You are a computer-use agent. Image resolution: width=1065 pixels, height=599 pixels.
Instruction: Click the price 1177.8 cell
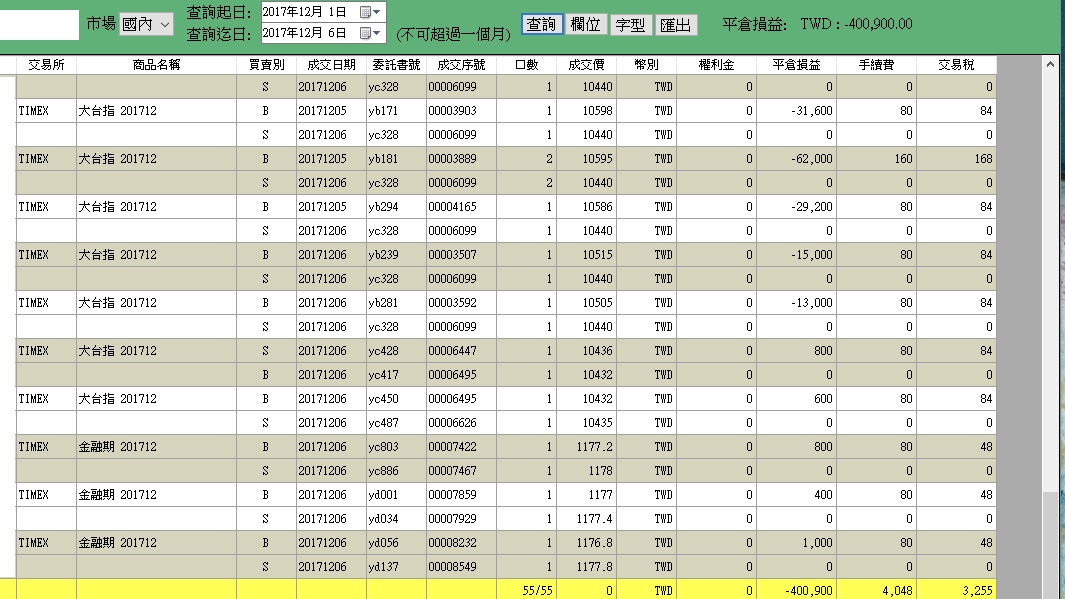click(x=586, y=566)
